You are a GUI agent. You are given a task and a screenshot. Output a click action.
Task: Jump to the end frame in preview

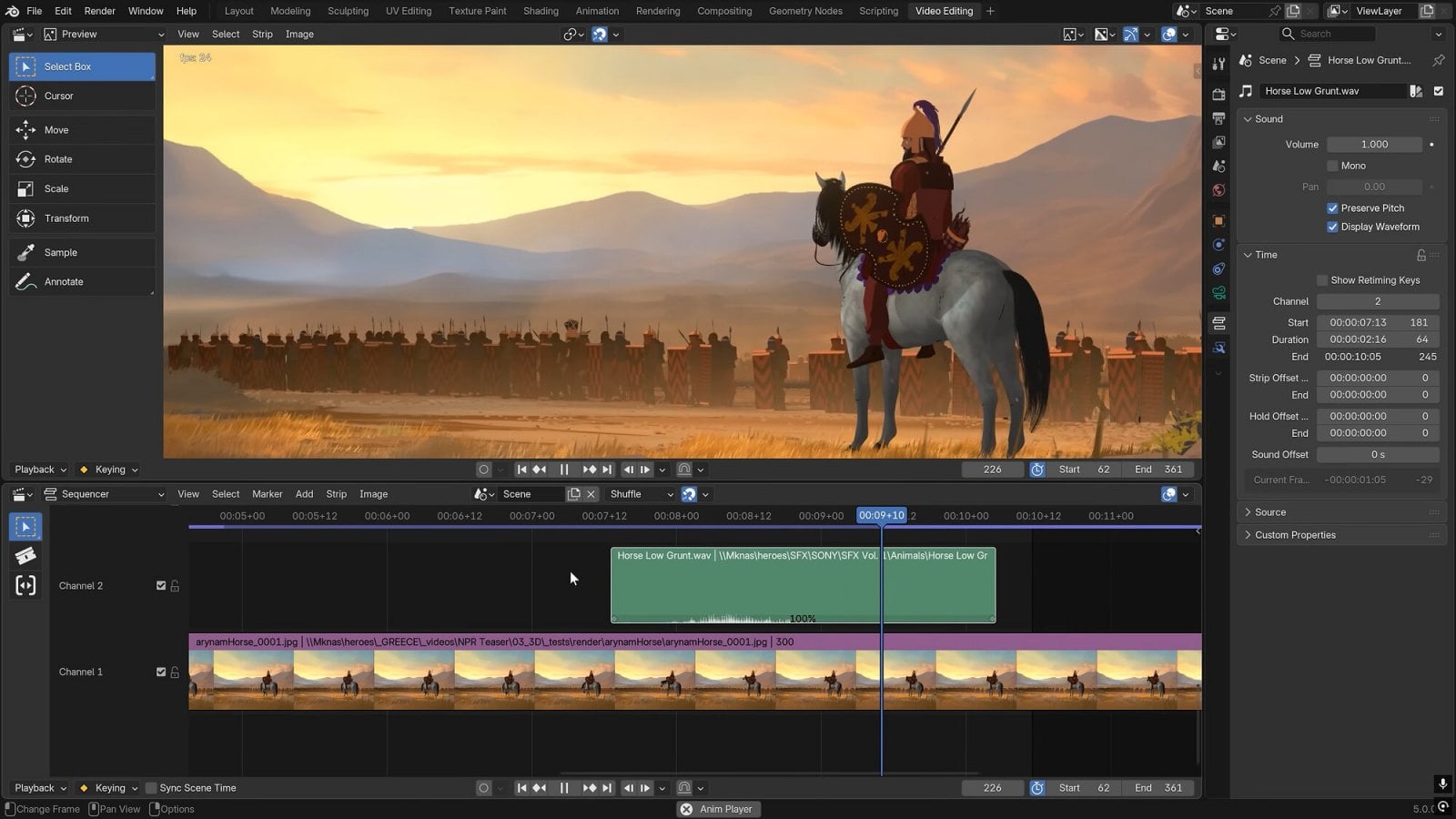[607, 470]
